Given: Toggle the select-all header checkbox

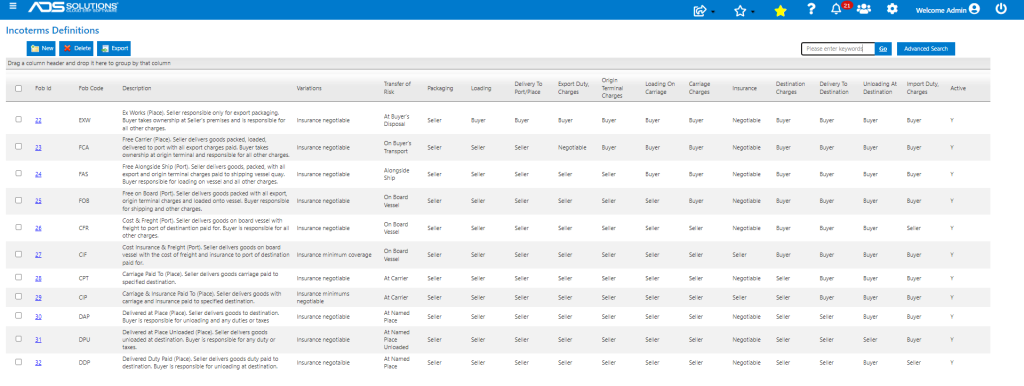Looking at the screenshot, I should [x=18, y=88].
